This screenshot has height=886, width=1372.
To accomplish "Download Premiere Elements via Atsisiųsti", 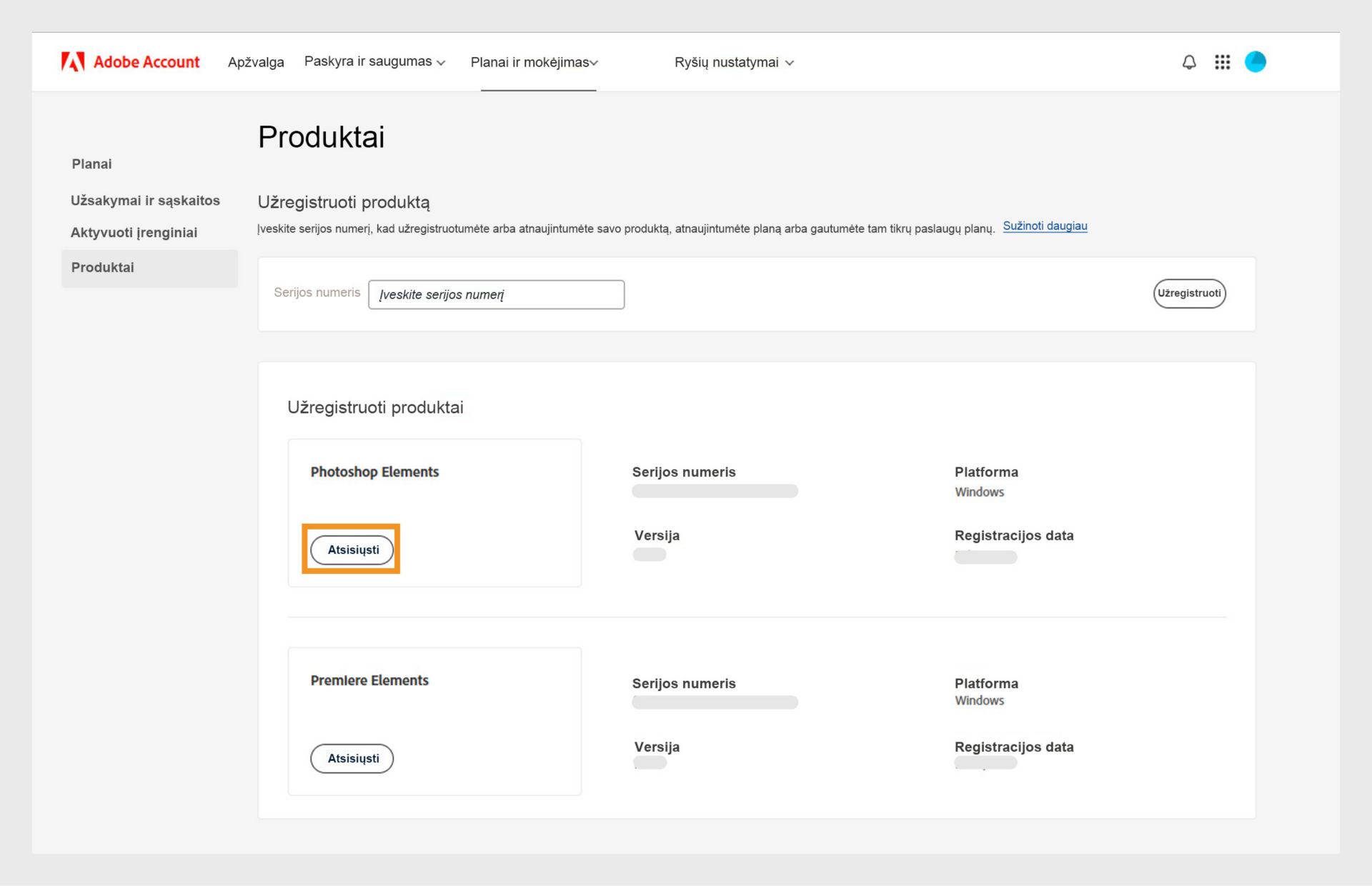I will coord(351,758).
